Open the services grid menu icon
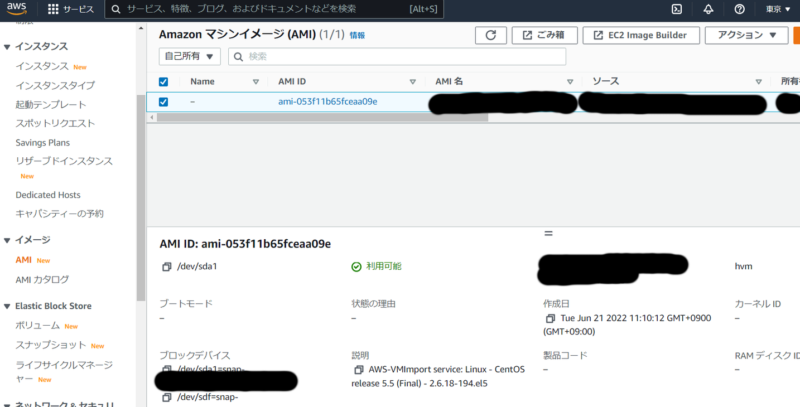This screenshot has height=407, width=800. 53,9
